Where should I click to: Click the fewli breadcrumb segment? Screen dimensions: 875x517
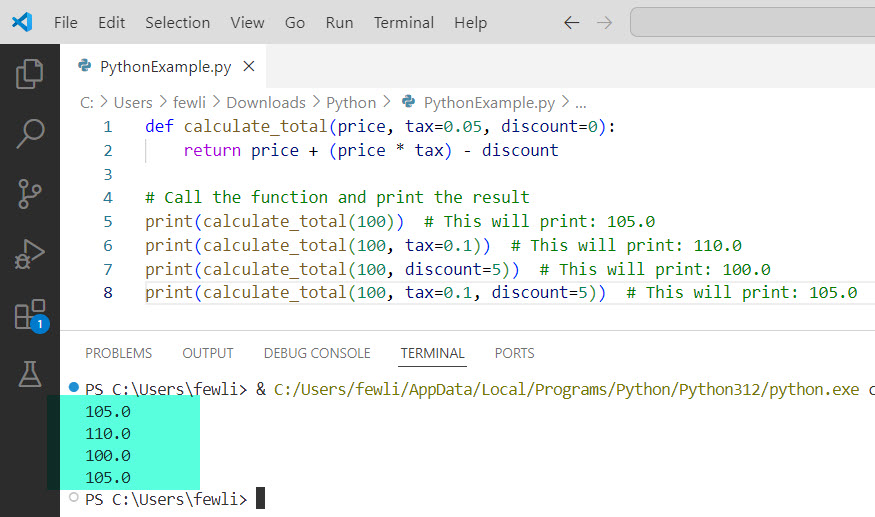pos(189,103)
